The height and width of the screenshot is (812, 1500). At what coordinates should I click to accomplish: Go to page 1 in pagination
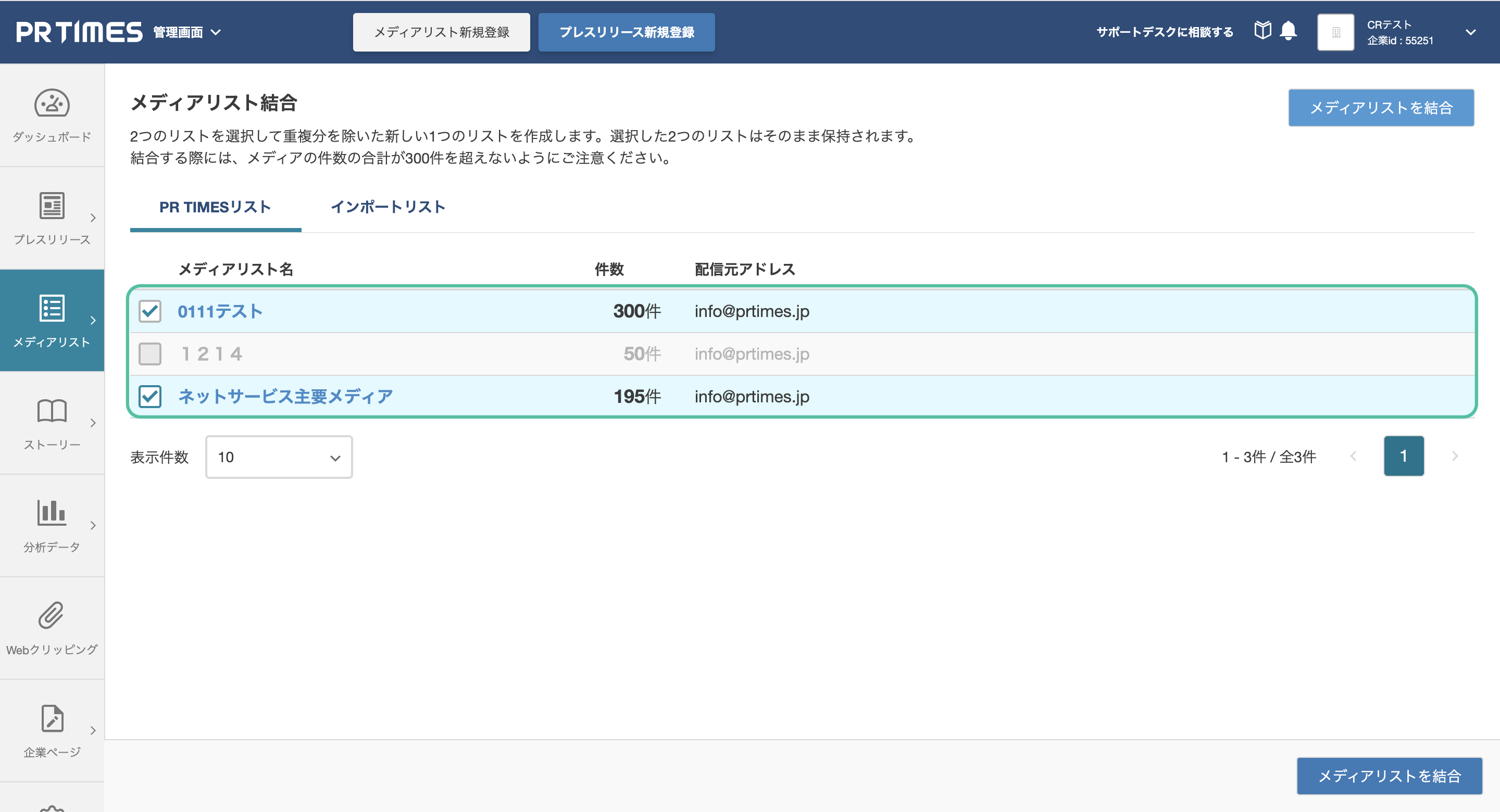(1404, 456)
